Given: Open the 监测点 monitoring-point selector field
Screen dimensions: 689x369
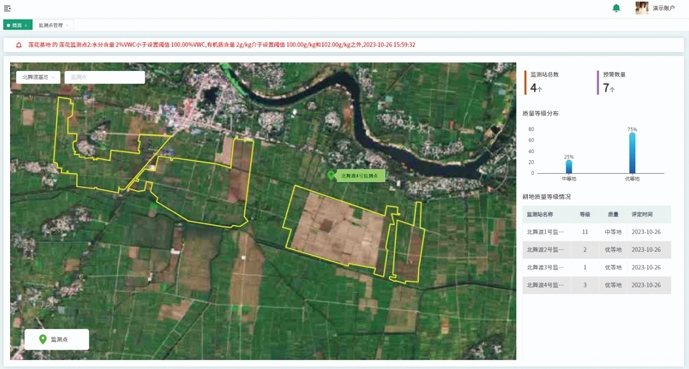Looking at the screenshot, I should pyautogui.click(x=105, y=77).
